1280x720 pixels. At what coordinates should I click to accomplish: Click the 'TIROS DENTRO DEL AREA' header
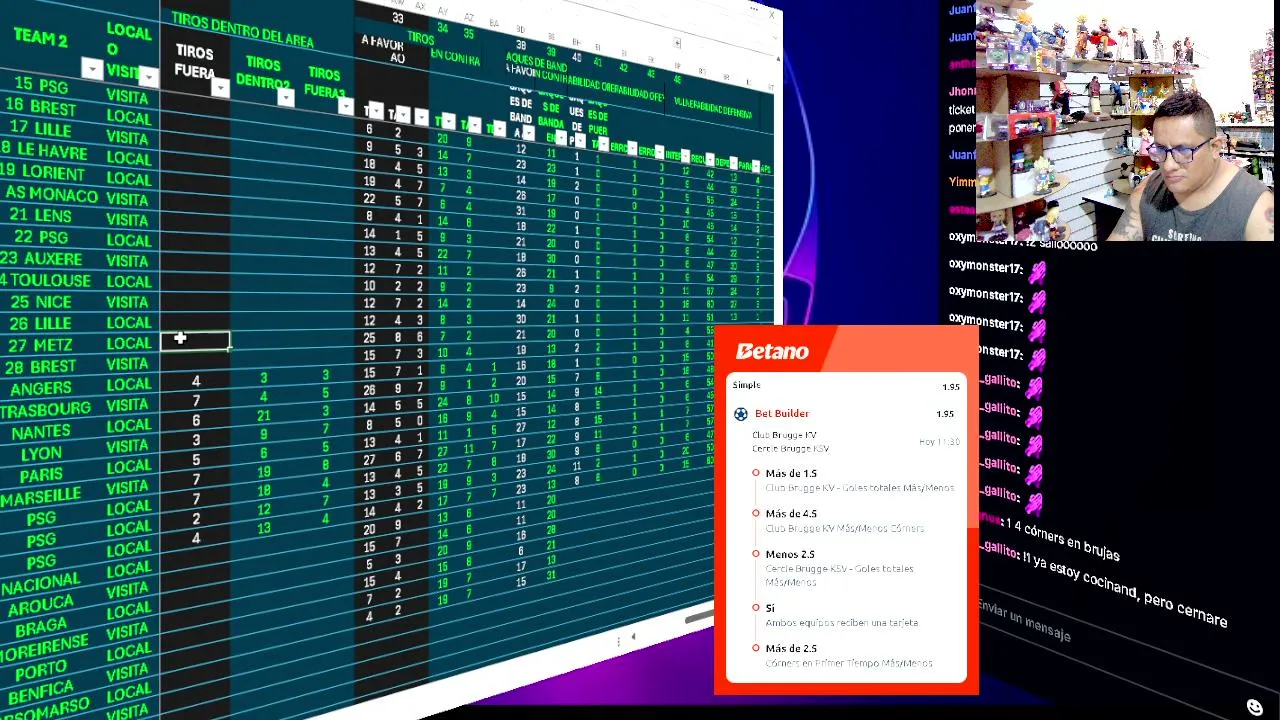pyautogui.click(x=242, y=29)
